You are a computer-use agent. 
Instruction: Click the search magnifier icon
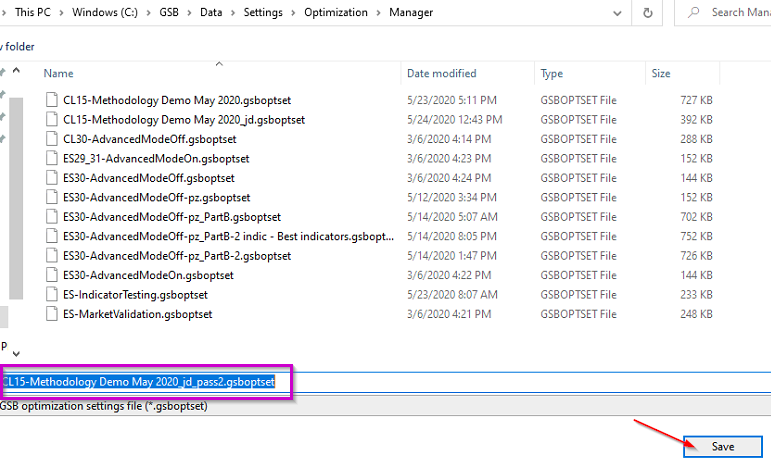point(693,13)
